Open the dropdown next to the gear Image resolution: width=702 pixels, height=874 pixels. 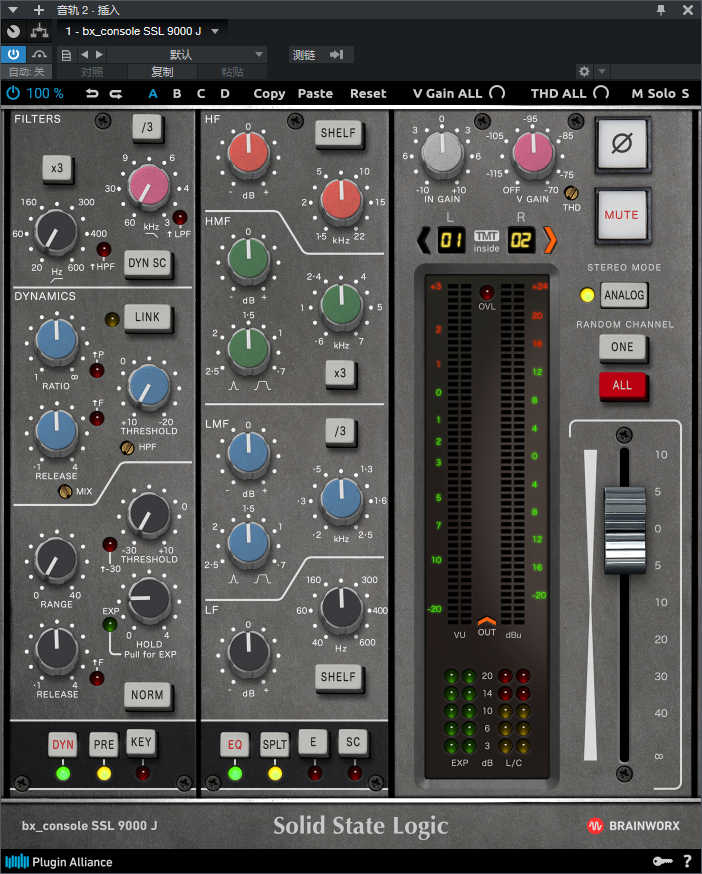602,71
